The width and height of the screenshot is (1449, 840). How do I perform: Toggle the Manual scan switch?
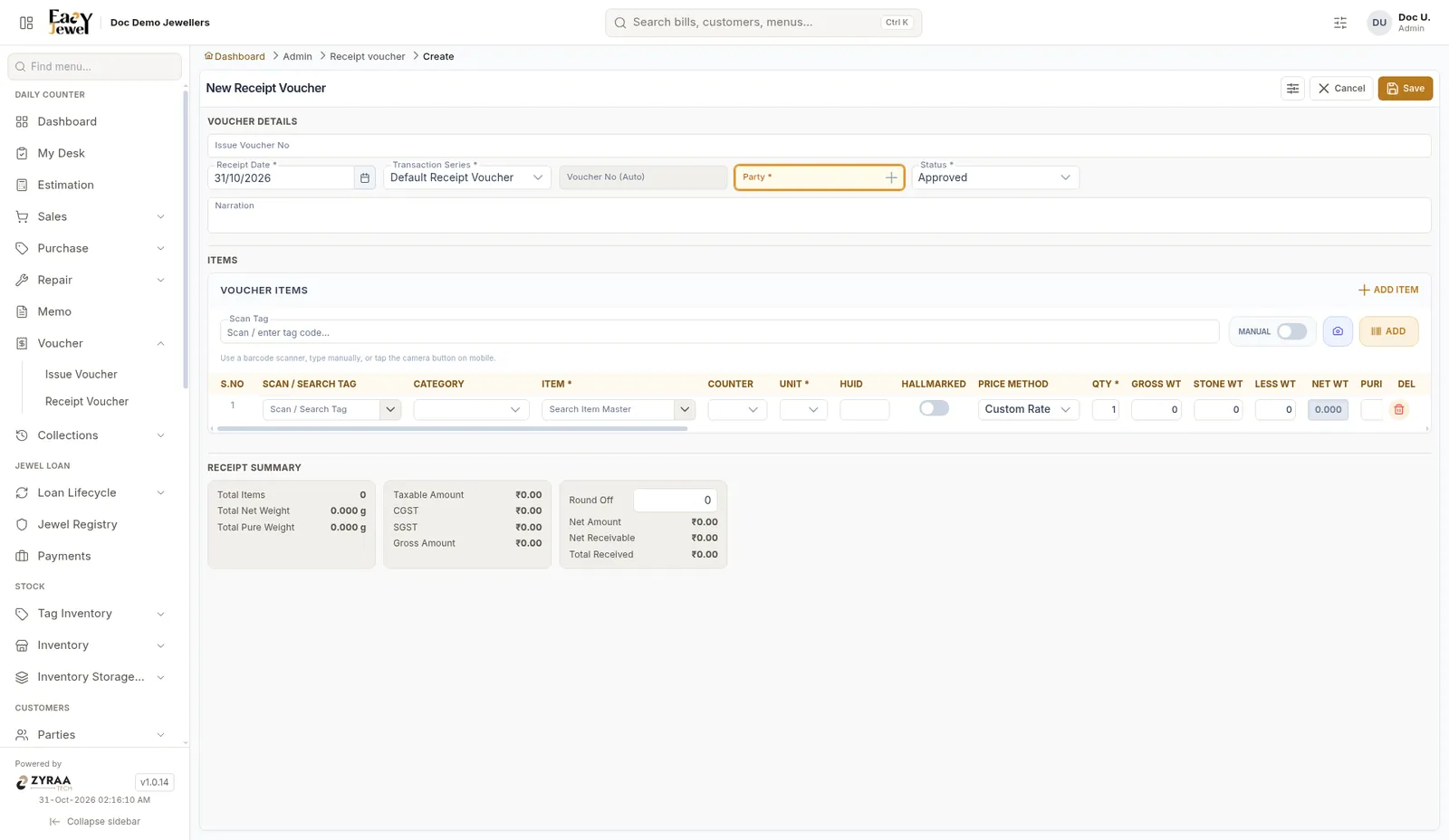point(1291,331)
